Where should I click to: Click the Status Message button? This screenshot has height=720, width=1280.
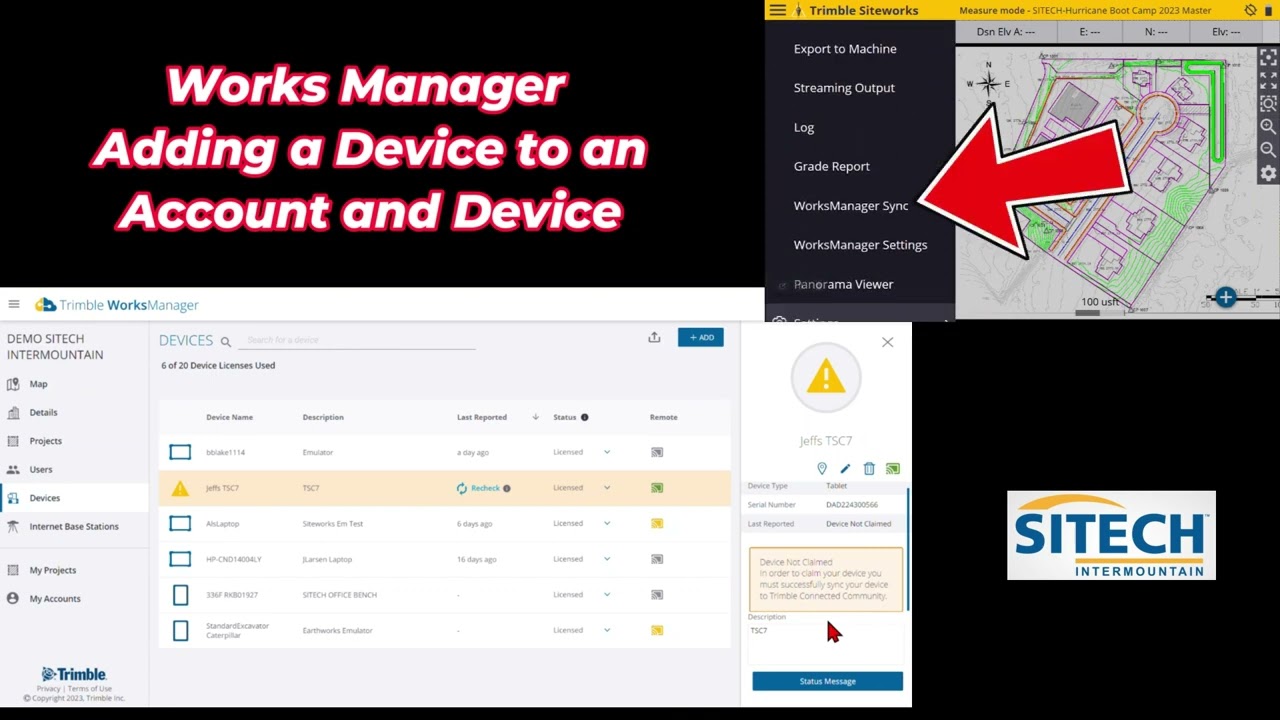827,681
